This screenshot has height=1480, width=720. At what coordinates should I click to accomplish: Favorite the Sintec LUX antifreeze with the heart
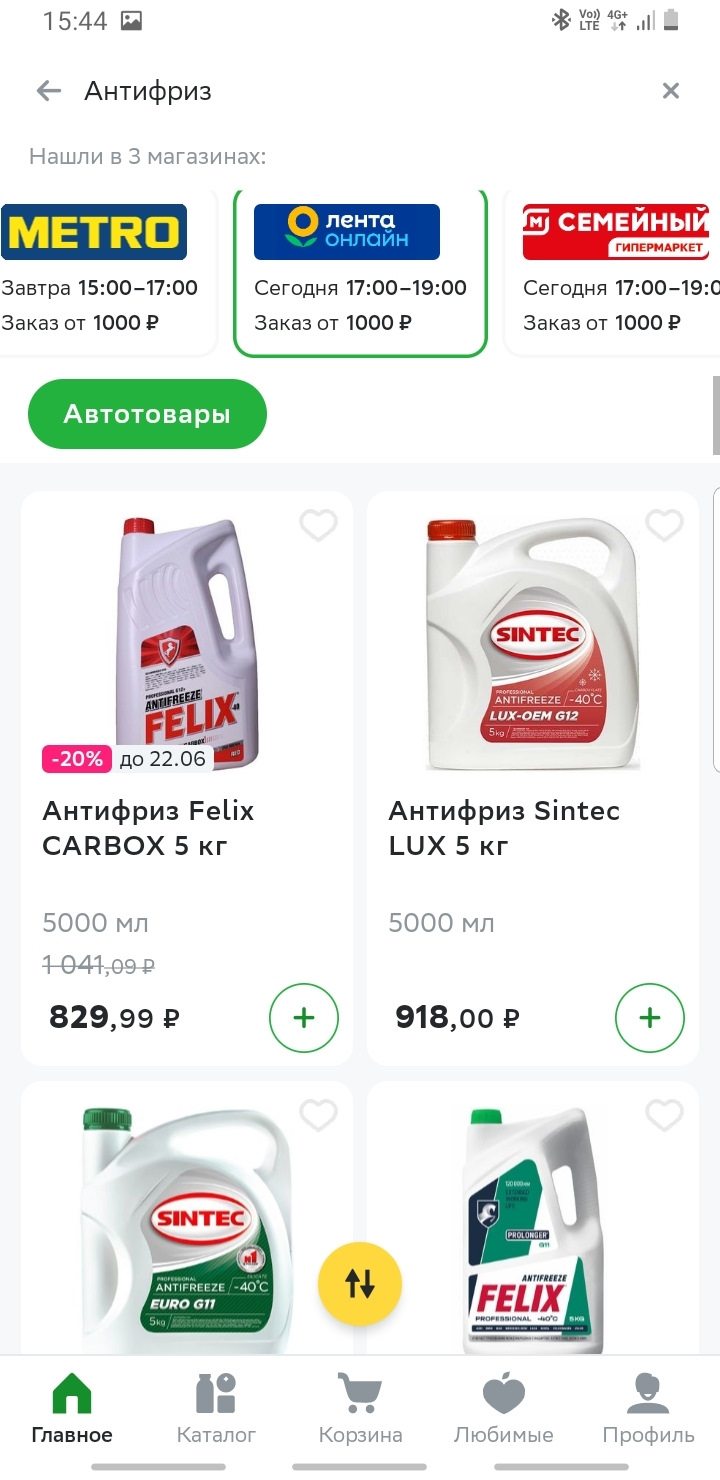click(x=665, y=525)
